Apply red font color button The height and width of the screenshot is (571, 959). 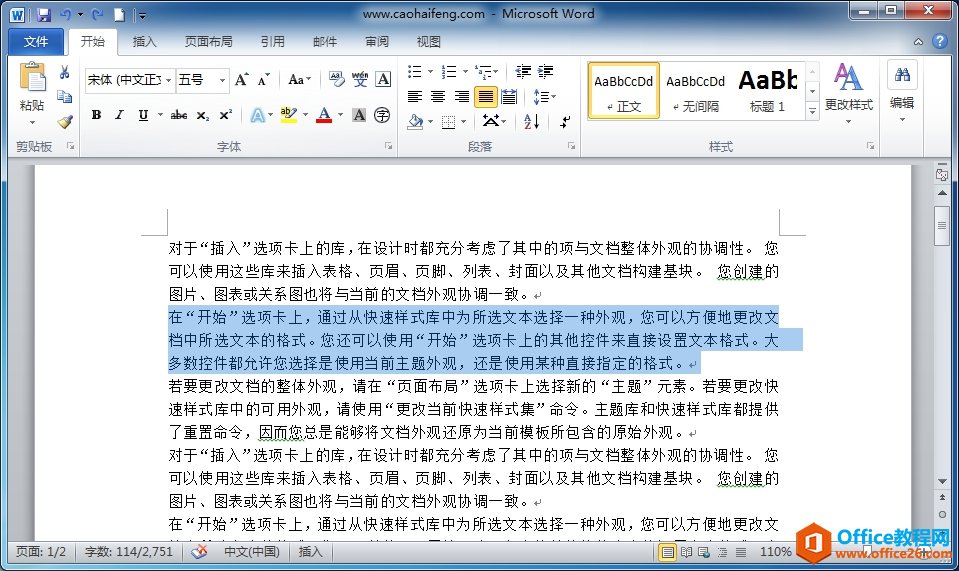coord(324,115)
